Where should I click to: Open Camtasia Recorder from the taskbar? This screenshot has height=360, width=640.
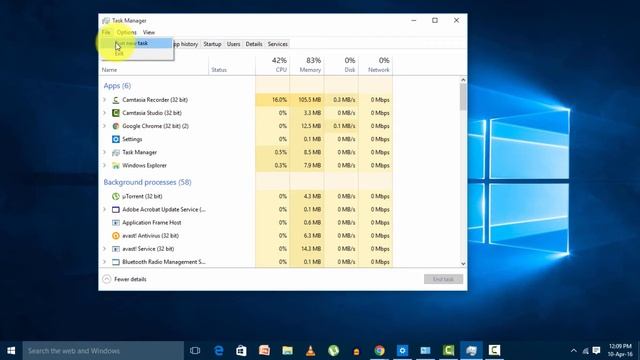pos(494,351)
